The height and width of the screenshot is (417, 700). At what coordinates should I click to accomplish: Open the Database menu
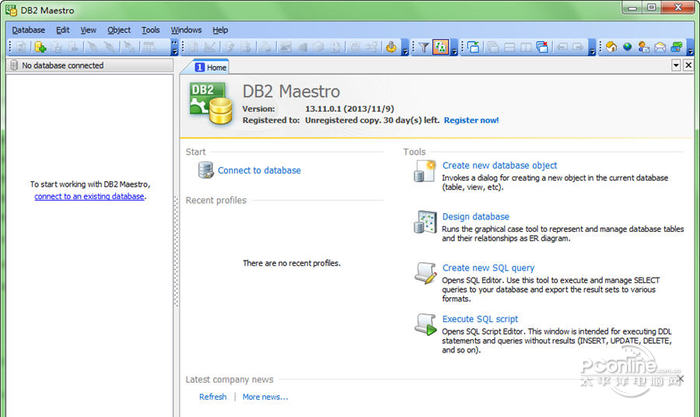pos(28,30)
